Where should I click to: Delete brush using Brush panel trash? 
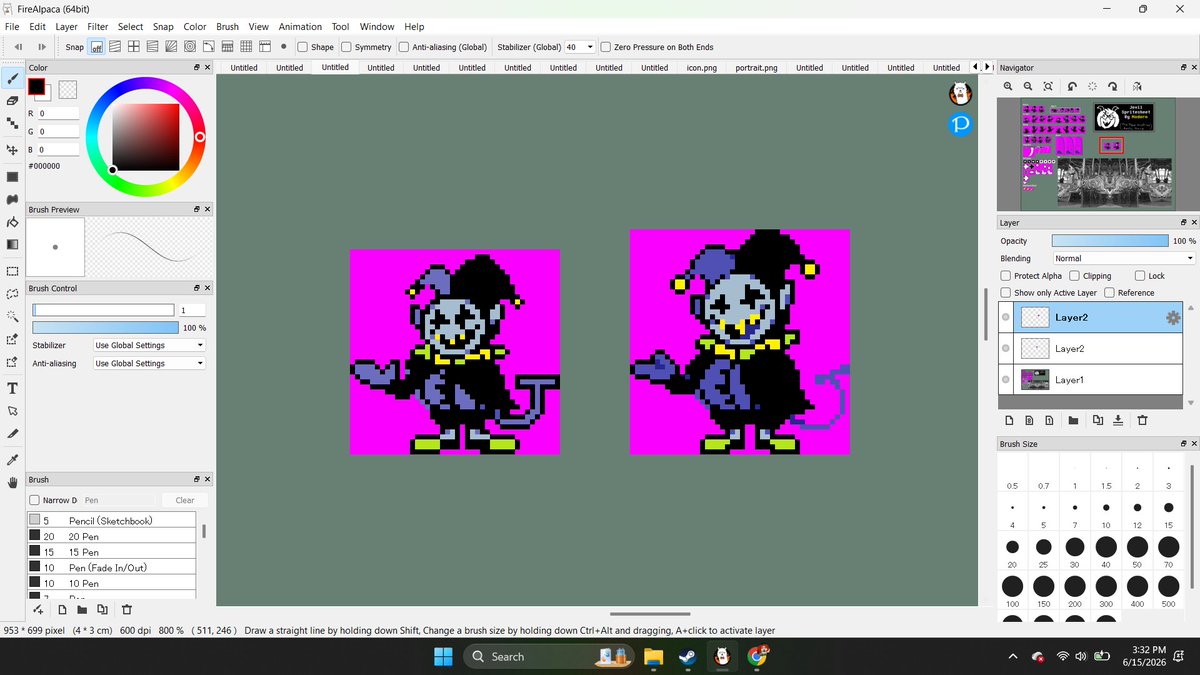click(127, 609)
